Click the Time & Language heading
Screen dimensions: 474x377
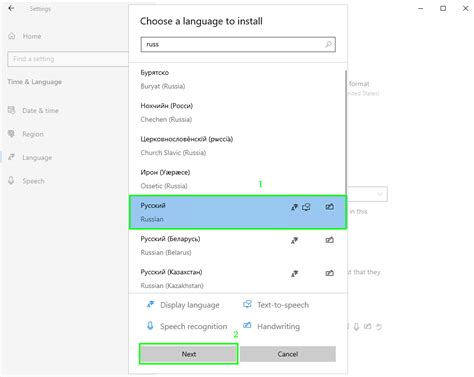point(35,82)
